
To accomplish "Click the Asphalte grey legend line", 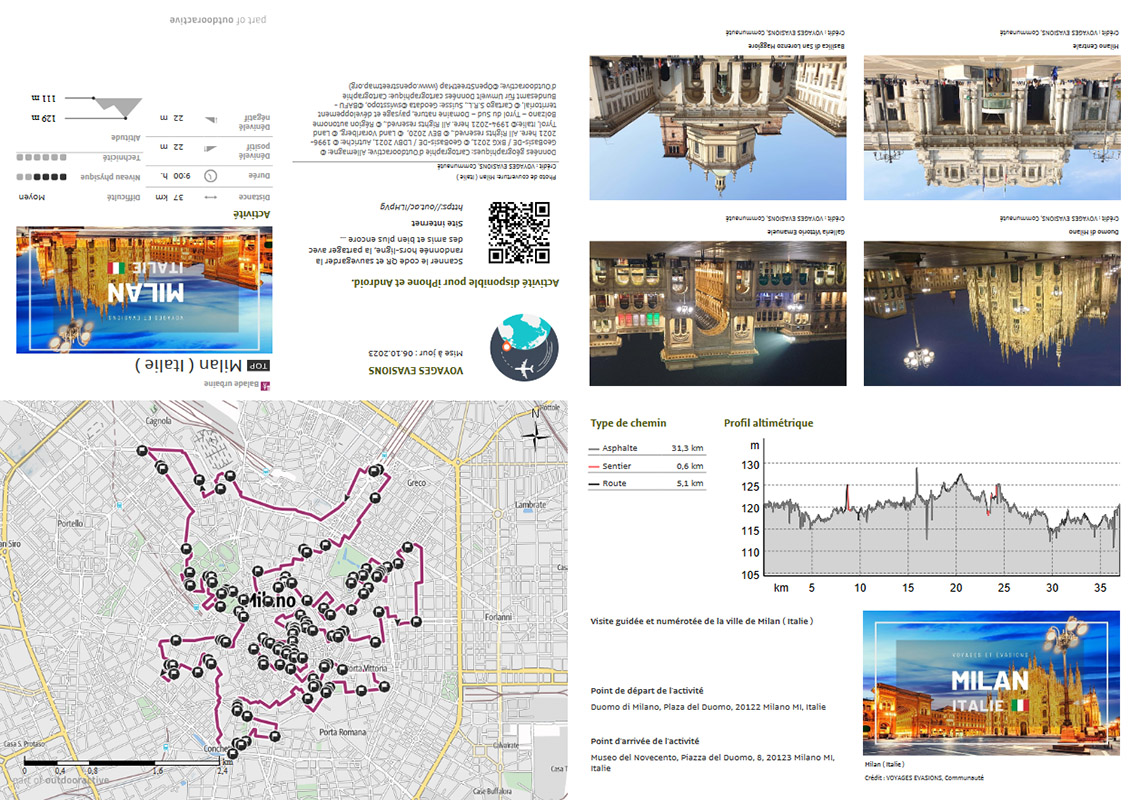I will (x=594, y=449).
